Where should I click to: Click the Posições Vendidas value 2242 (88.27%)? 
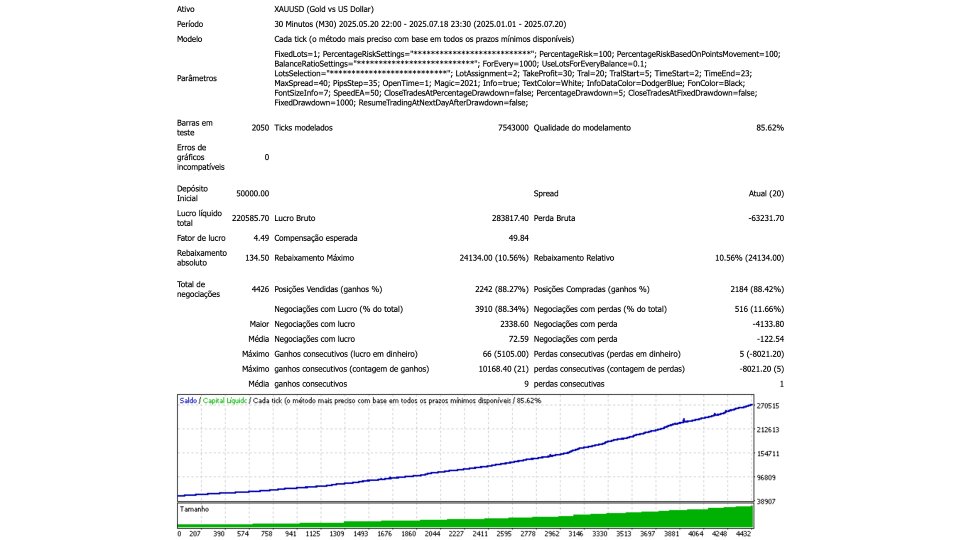(x=490, y=289)
